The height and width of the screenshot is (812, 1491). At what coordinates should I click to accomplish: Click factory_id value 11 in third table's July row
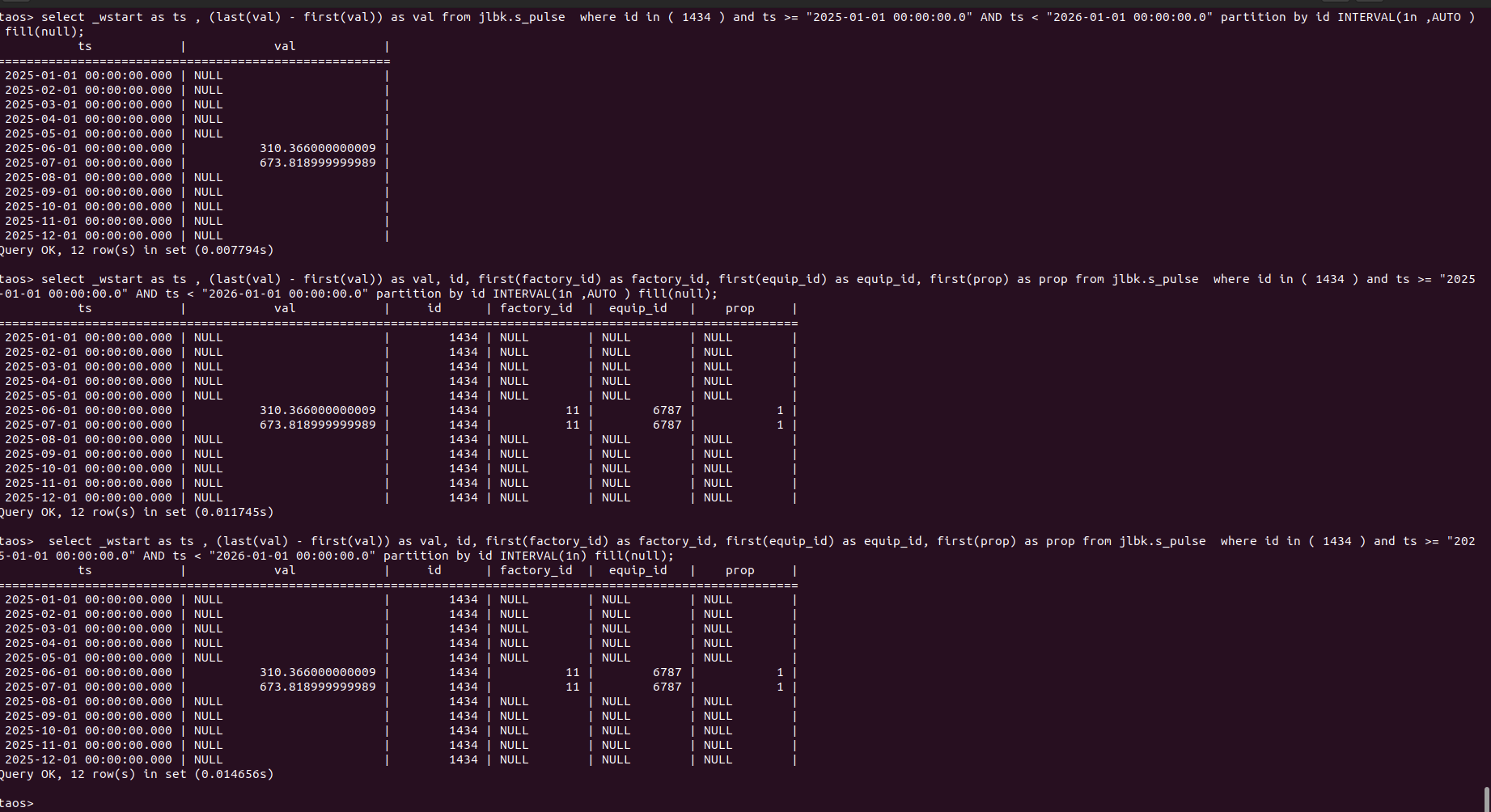pos(572,687)
